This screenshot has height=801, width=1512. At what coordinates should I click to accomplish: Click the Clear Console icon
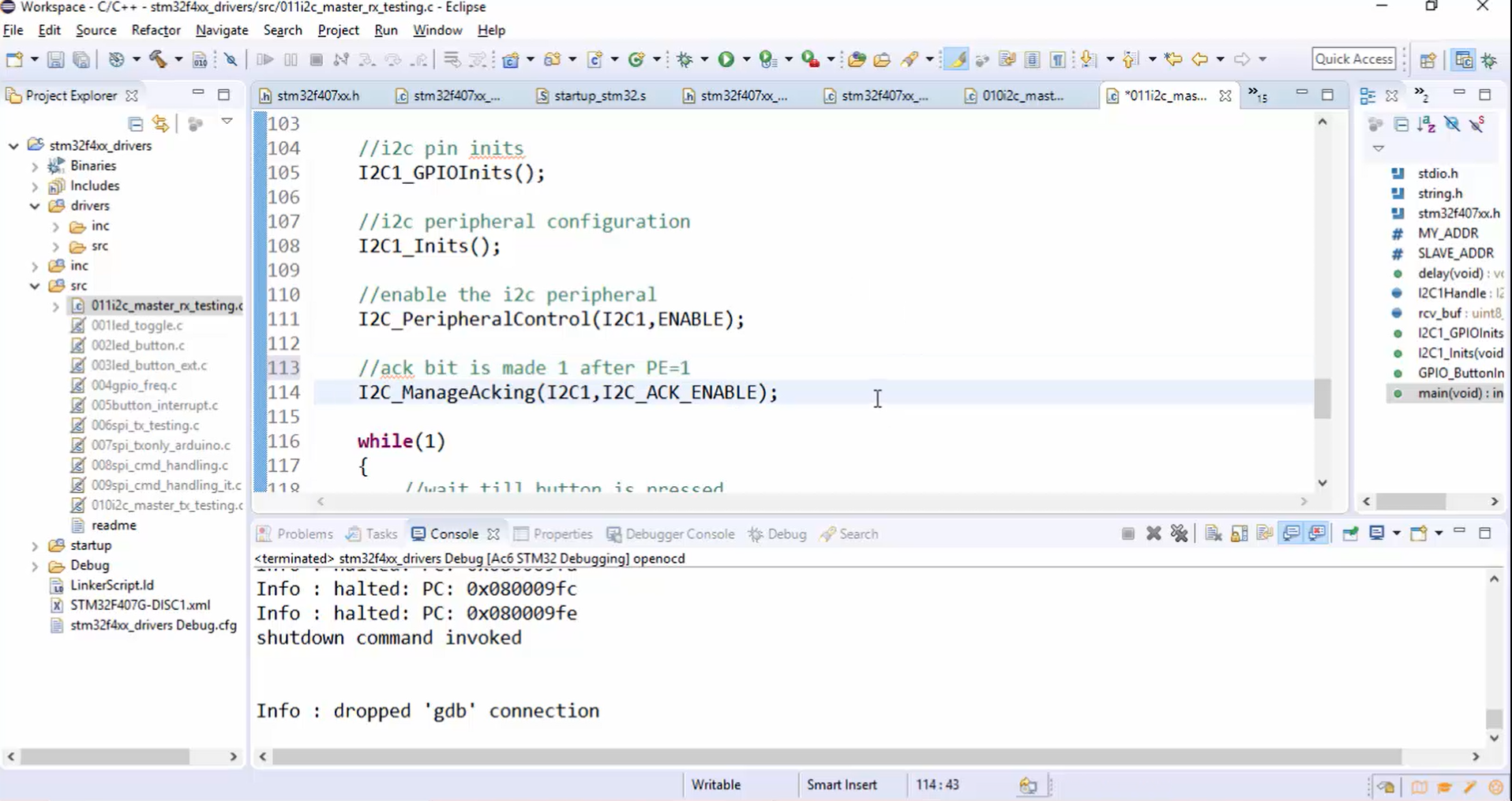[1214, 533]
